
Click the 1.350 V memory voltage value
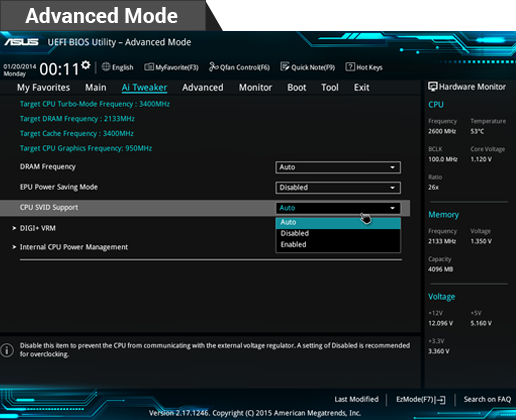pos(481,241)
